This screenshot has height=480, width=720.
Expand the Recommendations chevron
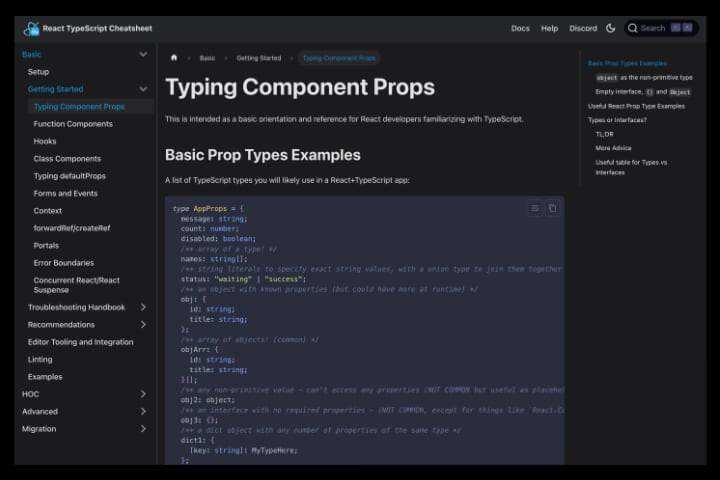143,324
